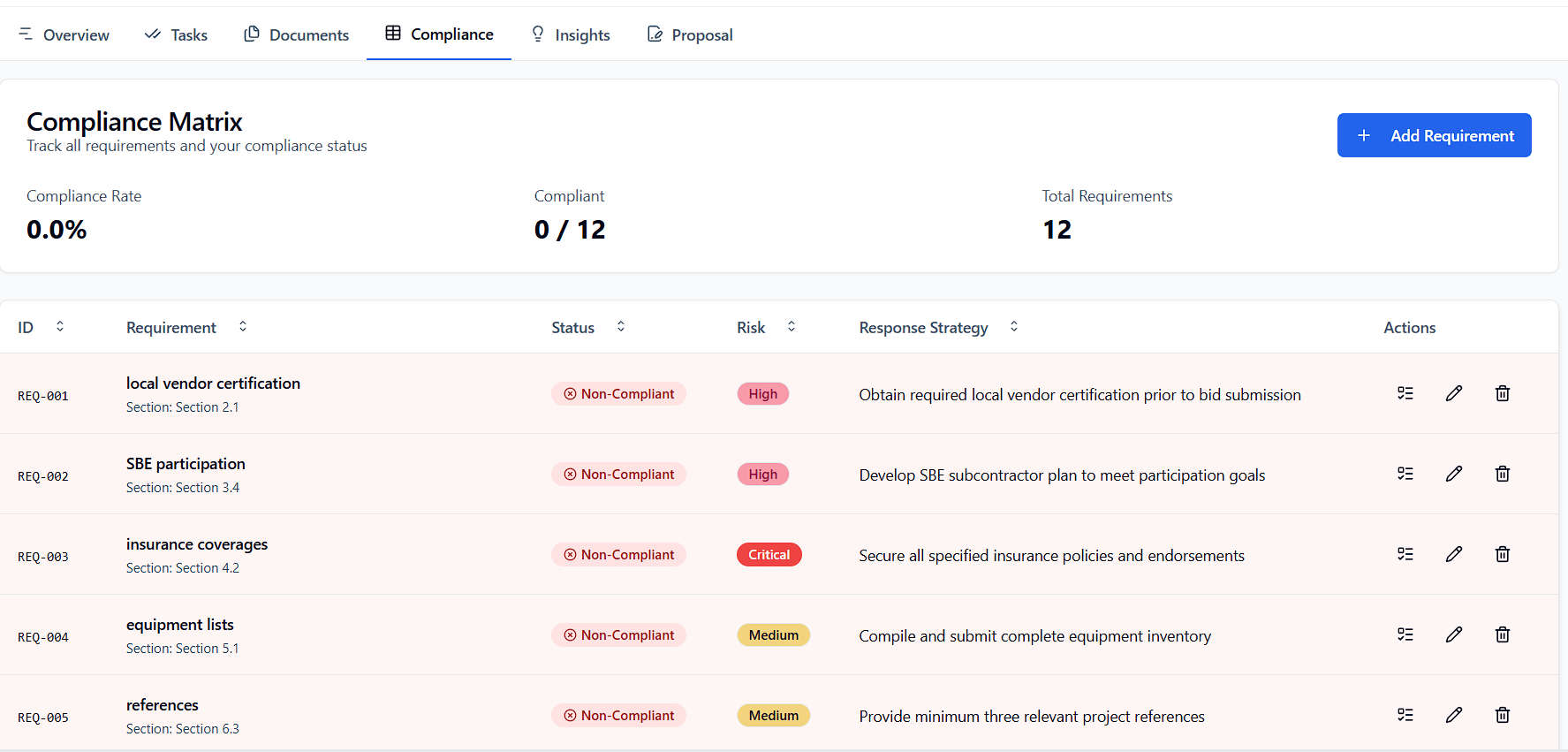
Task: Edit REQ-005 references row
Action: point(1454,715)
